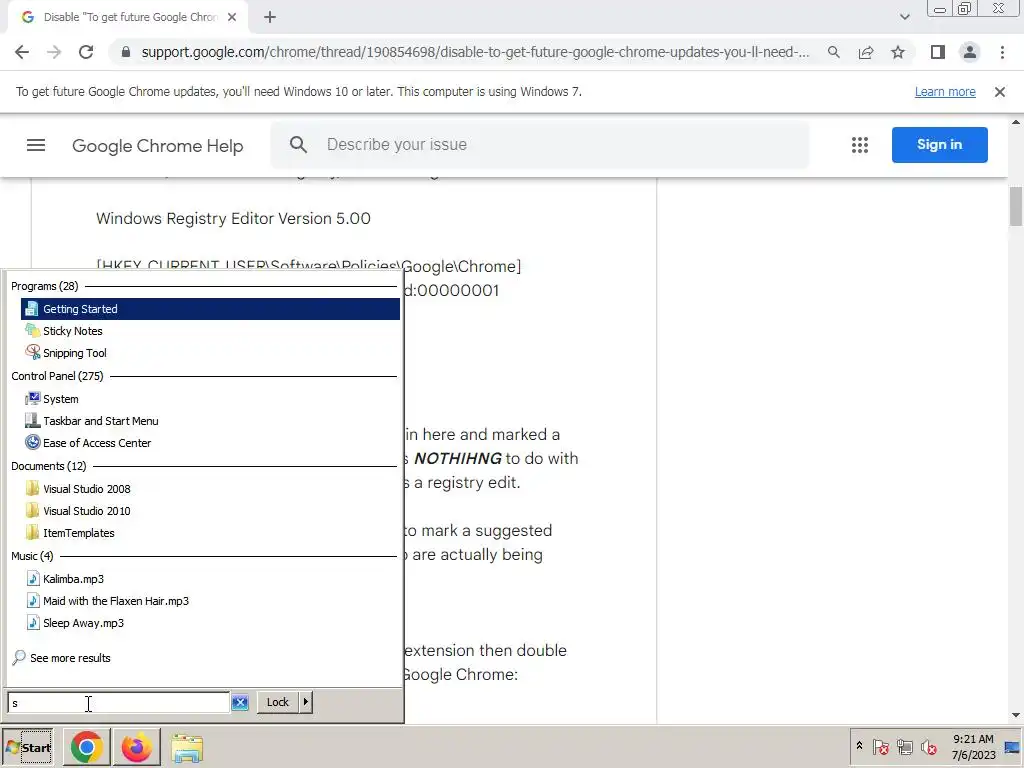1024x768 pixels.
Task: Click the zoom magnifier in address bar
Action: click(x=833, y=52)
